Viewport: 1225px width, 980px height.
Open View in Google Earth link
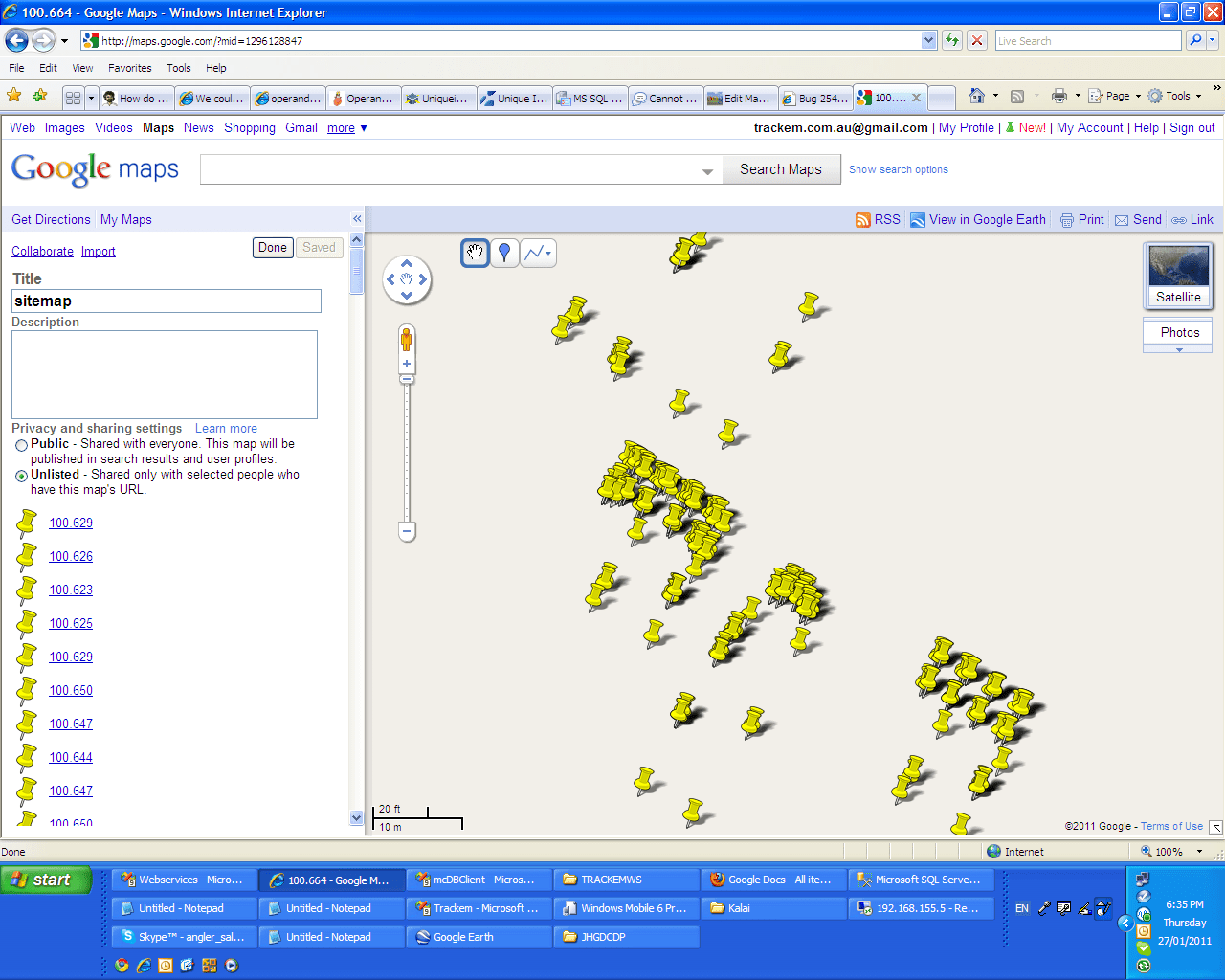point(978,219)
